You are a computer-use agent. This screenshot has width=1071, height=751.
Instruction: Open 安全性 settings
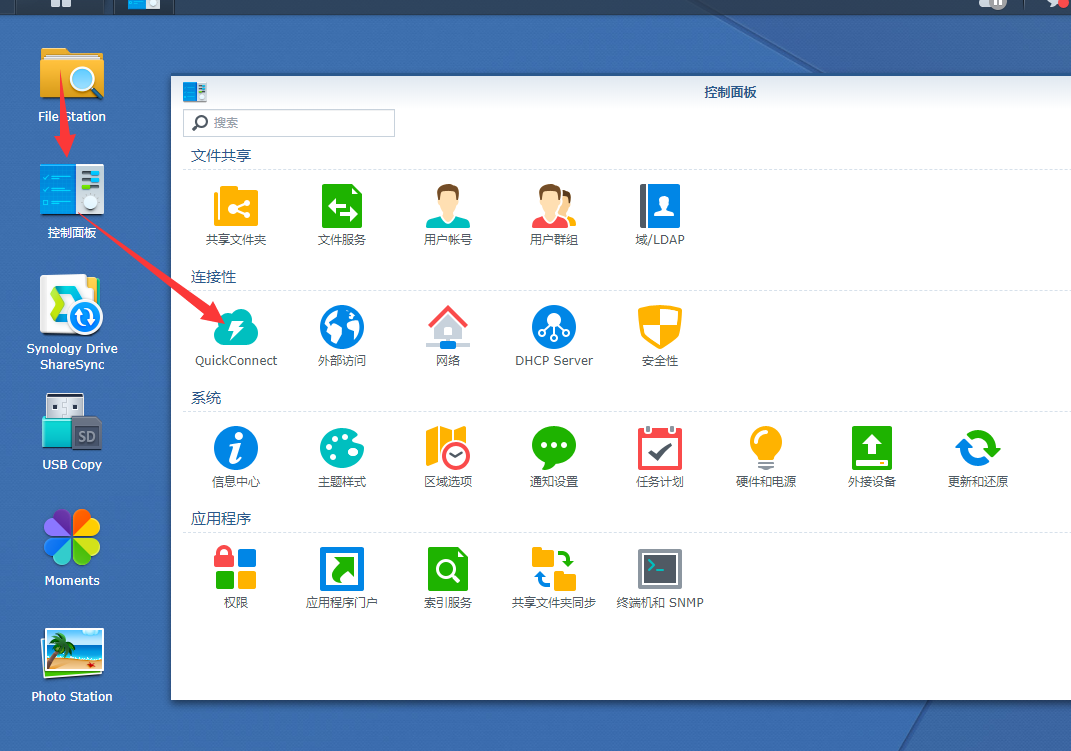point(660,336)
